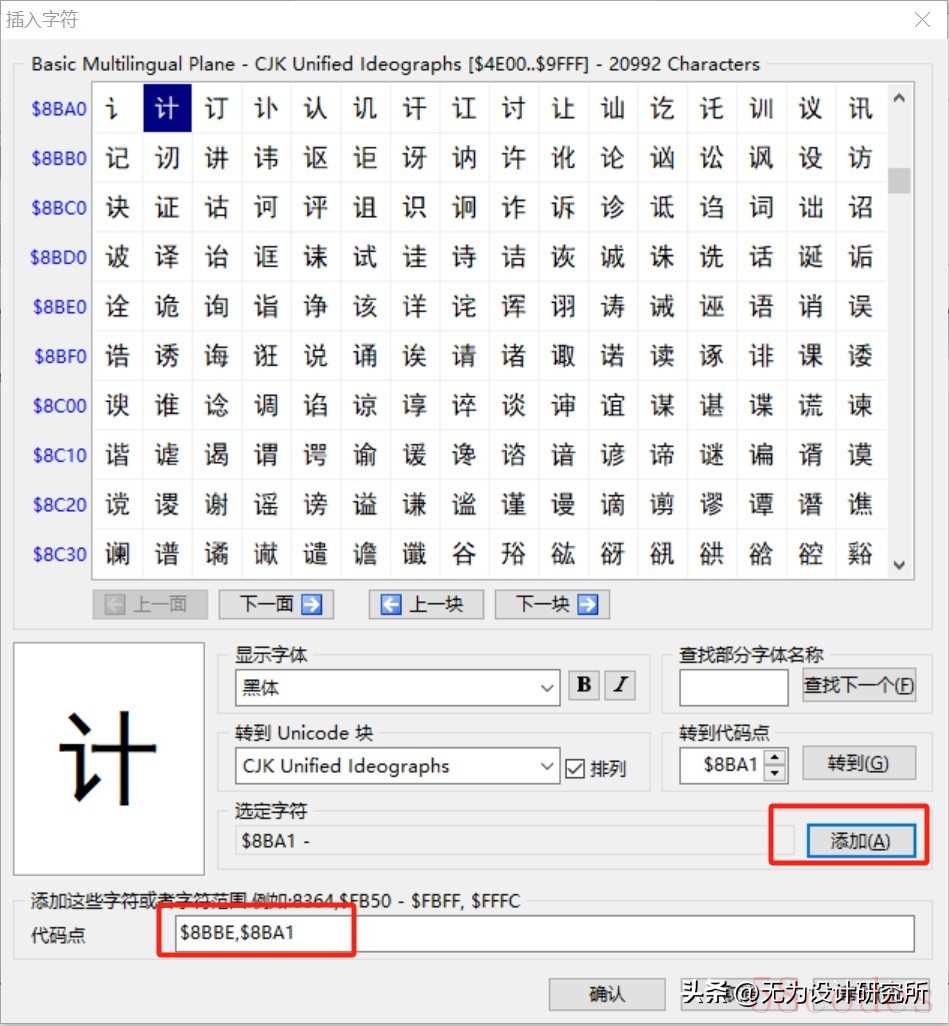Decrease code point with stepper down arrow
Viewport: 949px width, 1026px height.
(x=775, y=773)
